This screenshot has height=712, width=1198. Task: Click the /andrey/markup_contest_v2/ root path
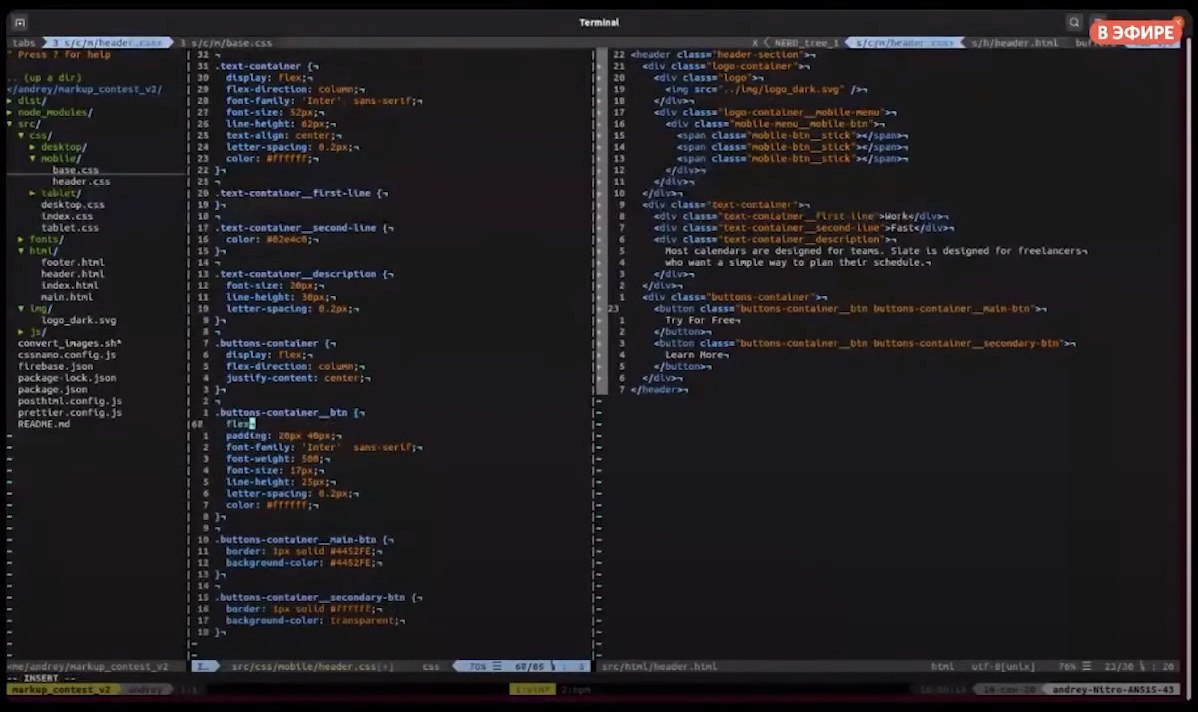[x=84, y=89]
